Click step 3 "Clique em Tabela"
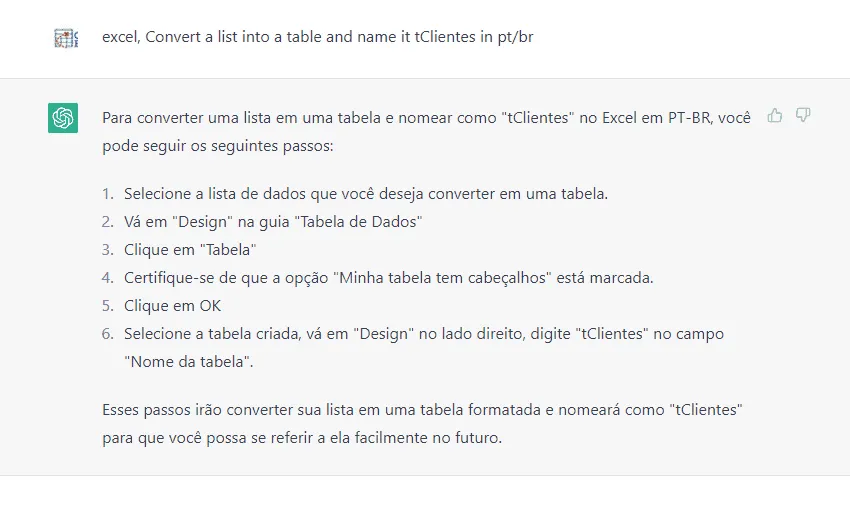 [190, 250]
